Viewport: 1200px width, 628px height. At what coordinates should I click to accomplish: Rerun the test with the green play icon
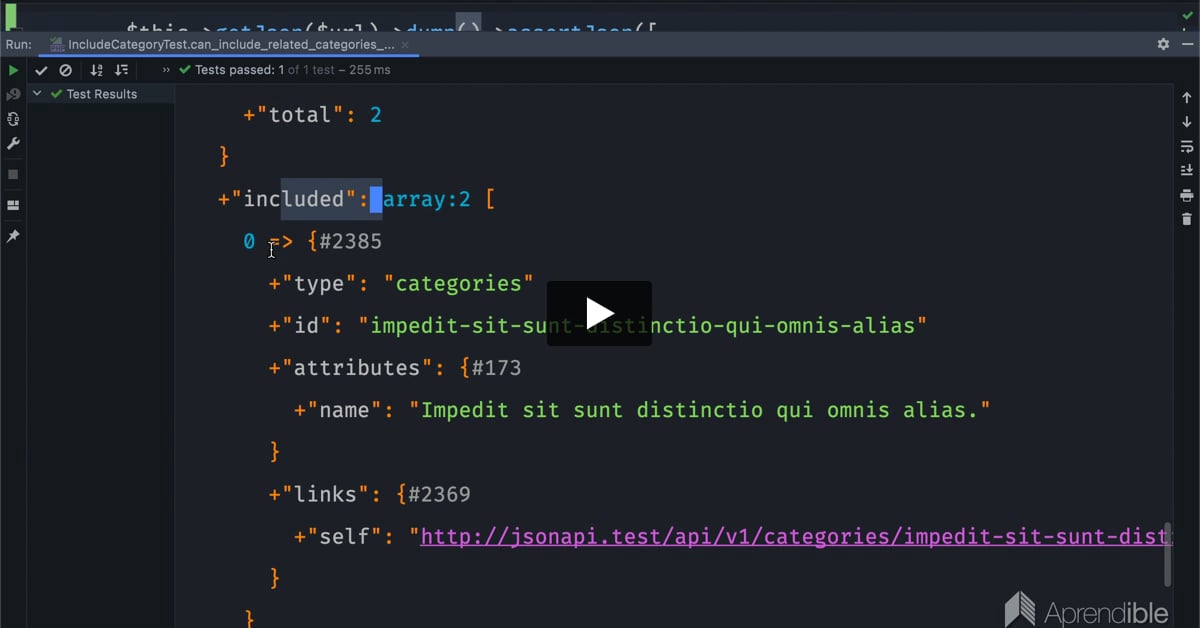coord(13,70)
